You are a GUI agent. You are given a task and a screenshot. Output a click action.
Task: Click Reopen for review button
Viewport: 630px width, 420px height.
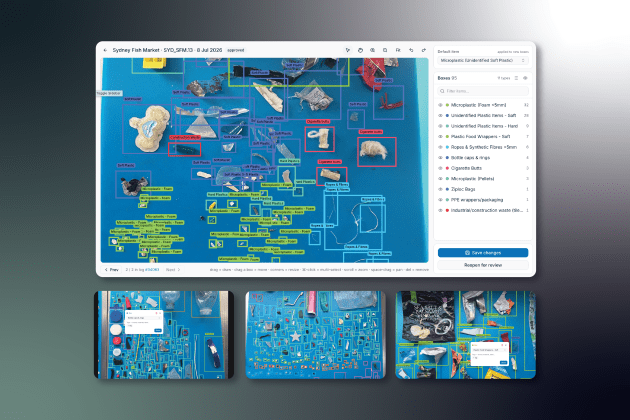[x=483, y=265]
